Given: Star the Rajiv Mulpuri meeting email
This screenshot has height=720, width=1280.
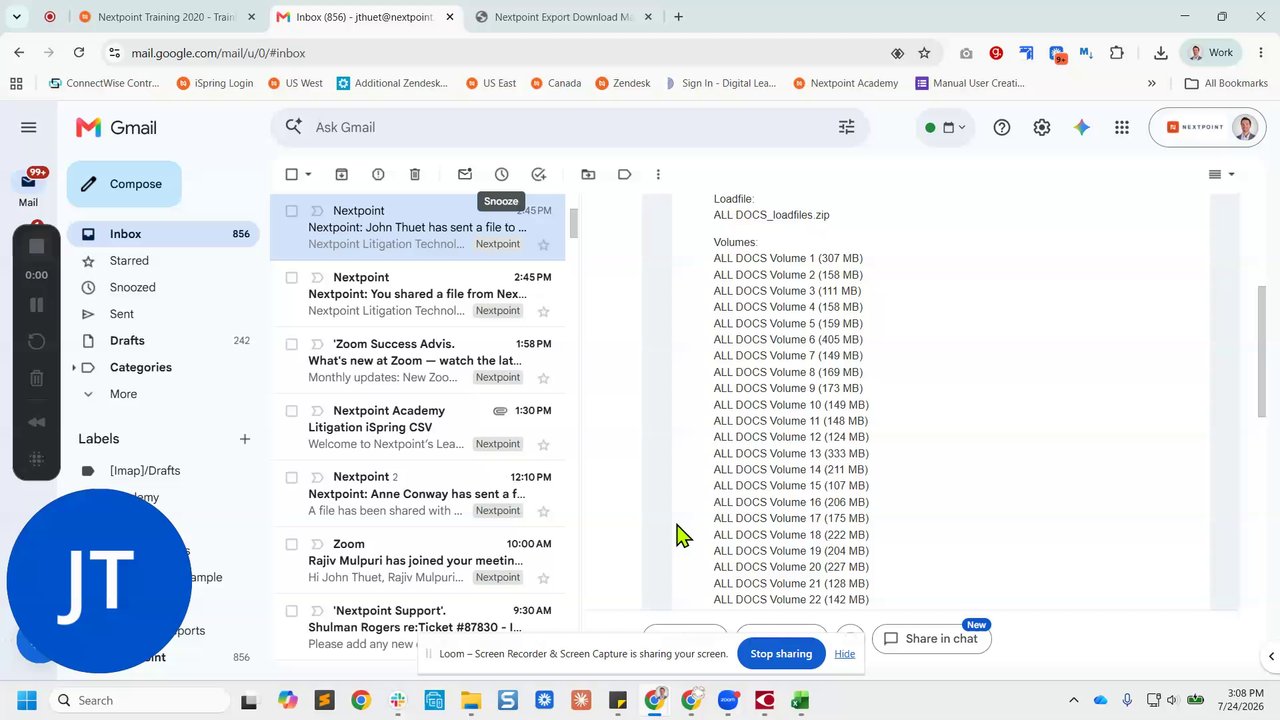Looking at the screenshot, I should click(x=544, y=578).
